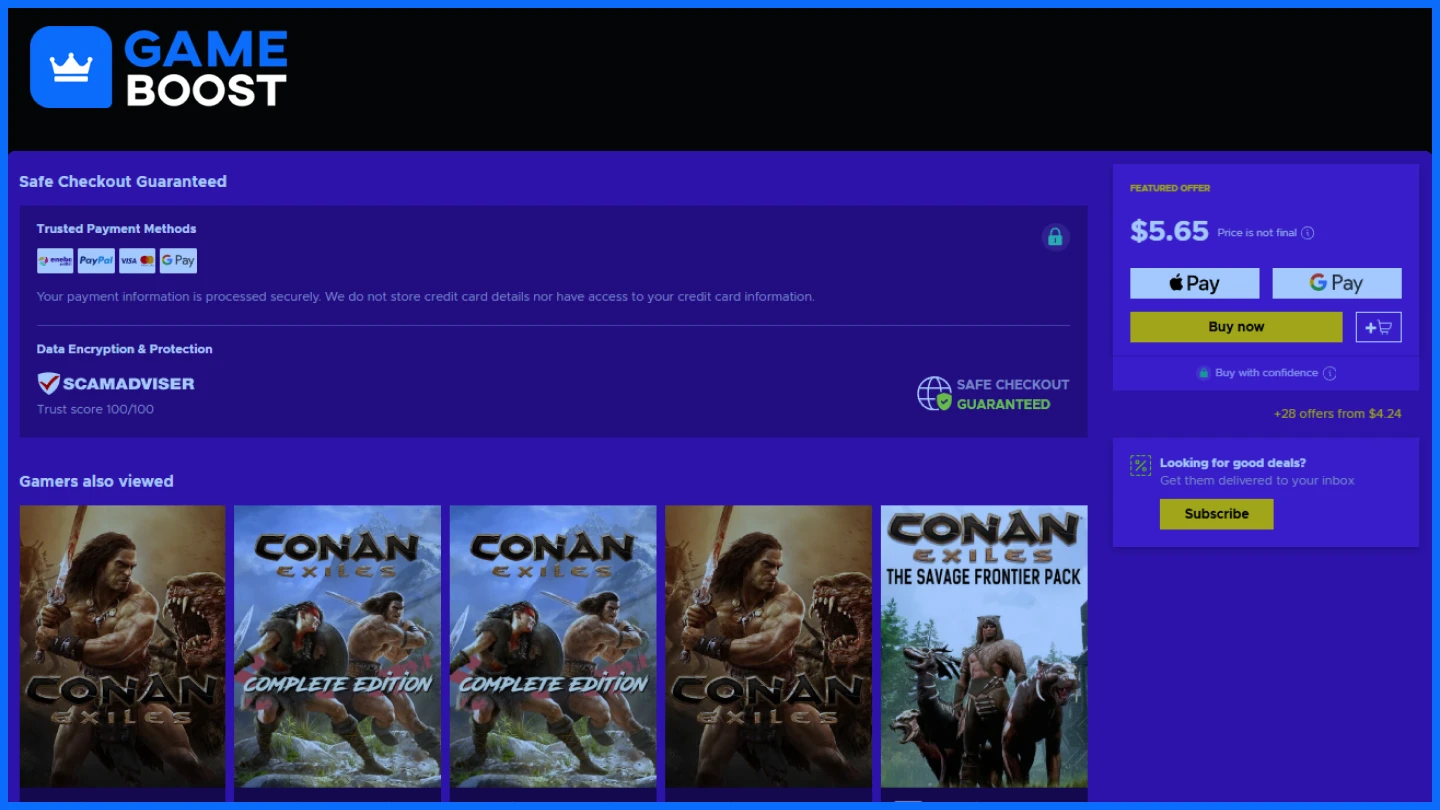Click the Price is not final text

1257,233
